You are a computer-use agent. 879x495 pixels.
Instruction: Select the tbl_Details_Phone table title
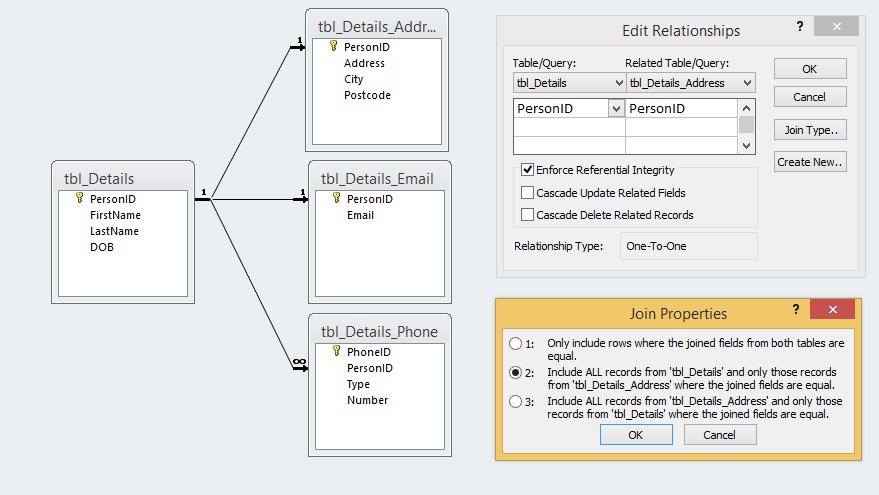[x=380, y=332]
